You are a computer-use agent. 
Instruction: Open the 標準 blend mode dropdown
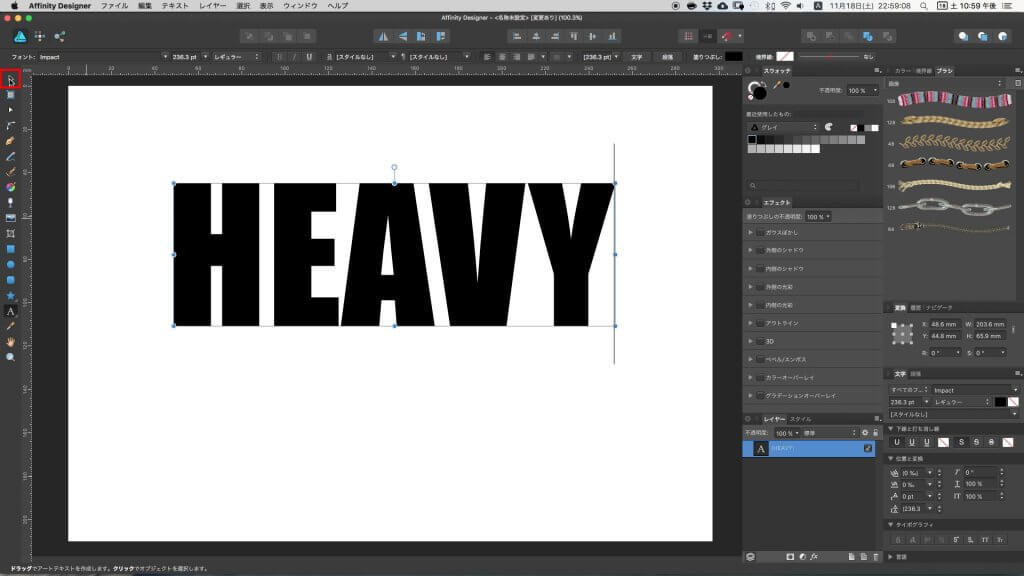click(x=829, y=433)
